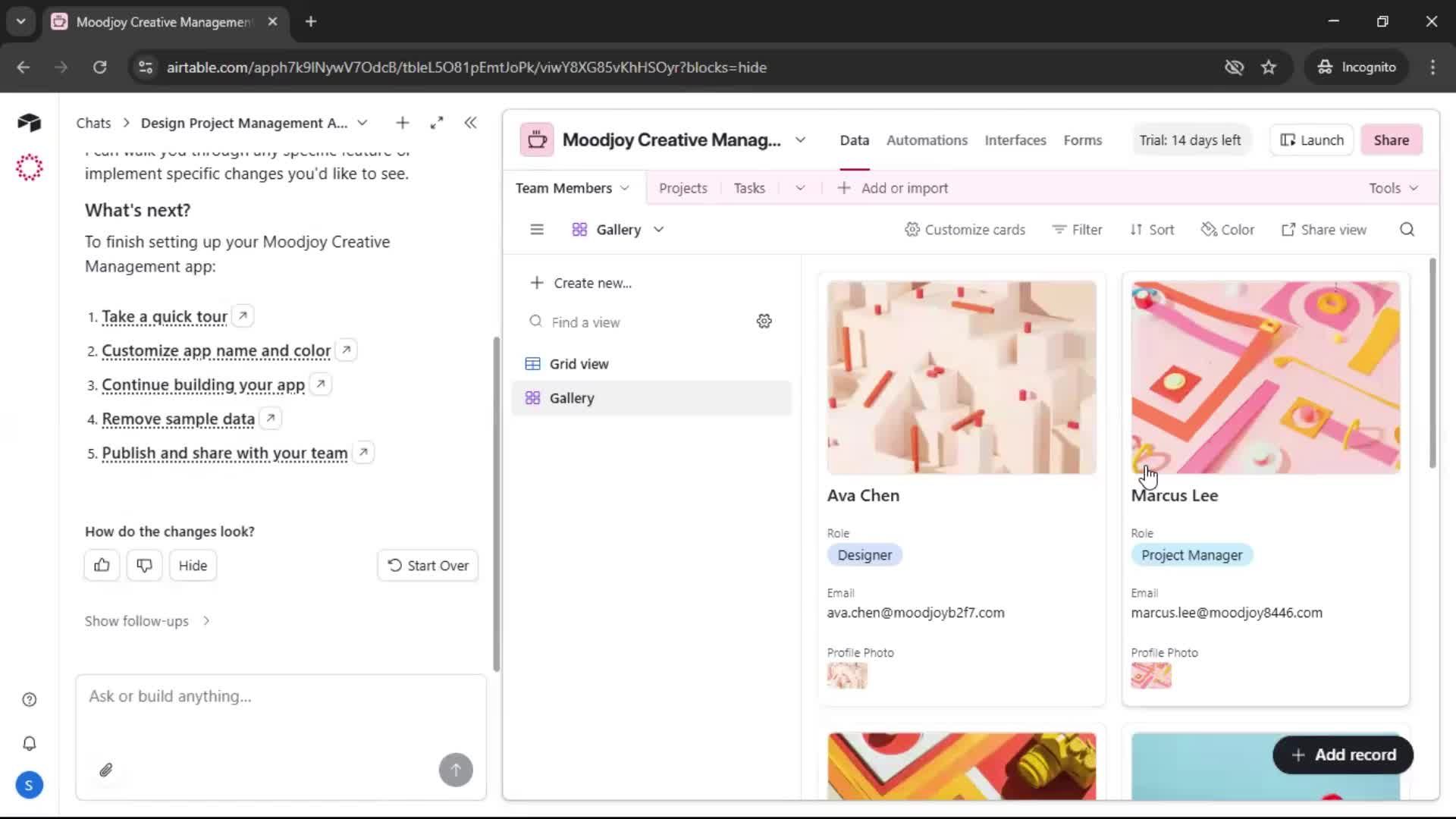
Task: Open external link next to Remove sample data
Action: coord(270,418)
